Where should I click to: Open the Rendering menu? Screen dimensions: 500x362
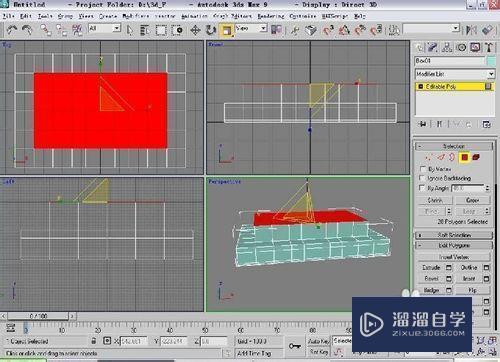[271, 16]
